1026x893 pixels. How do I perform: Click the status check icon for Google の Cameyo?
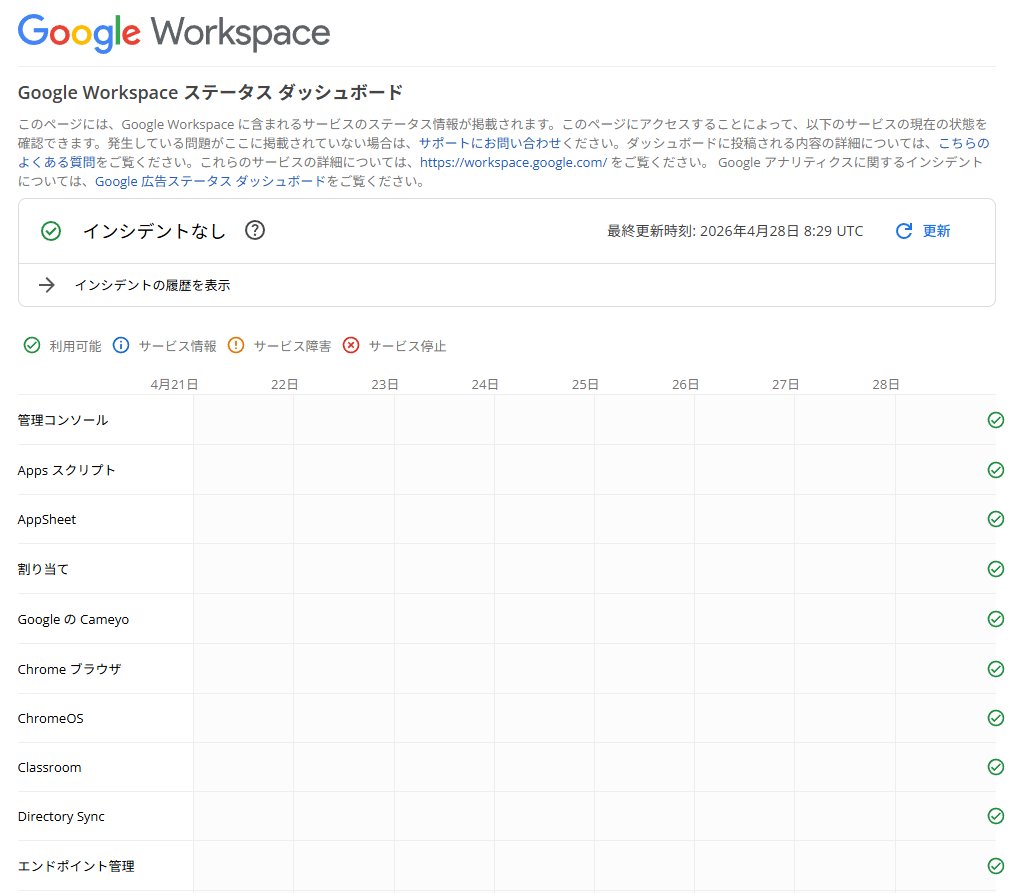point(995,619)
